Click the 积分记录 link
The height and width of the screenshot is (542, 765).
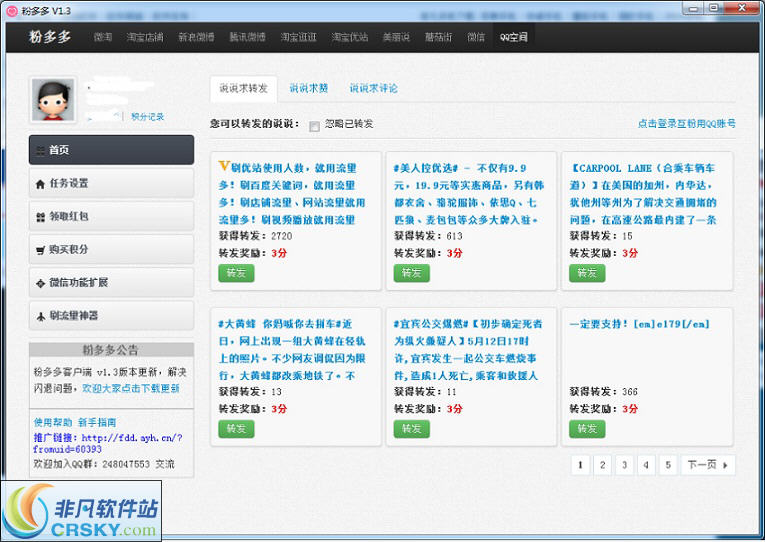147,117
